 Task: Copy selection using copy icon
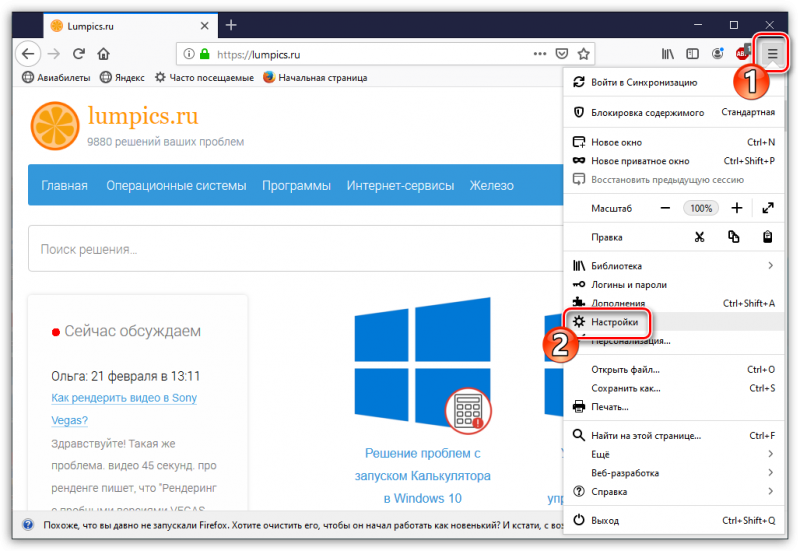tap(734, 237)
